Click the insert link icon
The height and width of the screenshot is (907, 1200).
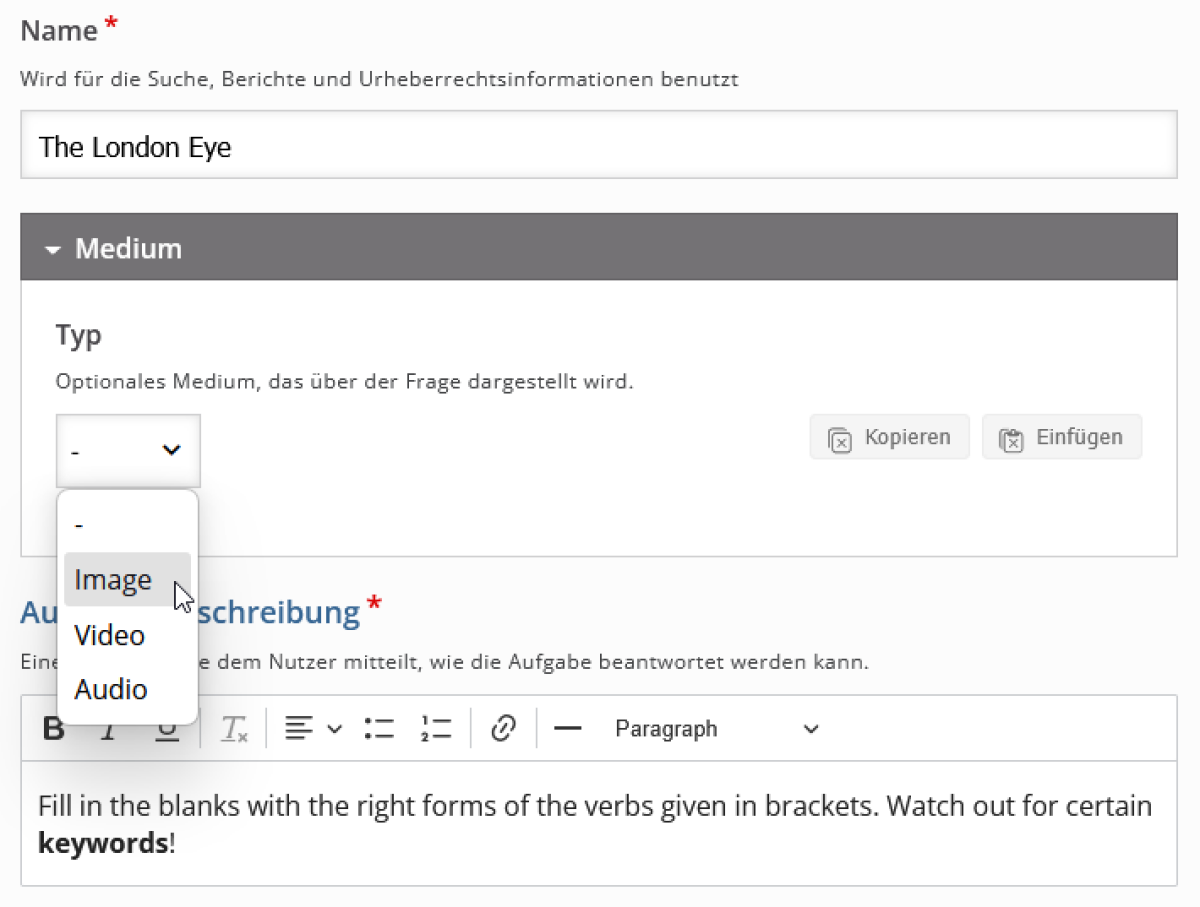pyautogui.click(x=503, y=729)
